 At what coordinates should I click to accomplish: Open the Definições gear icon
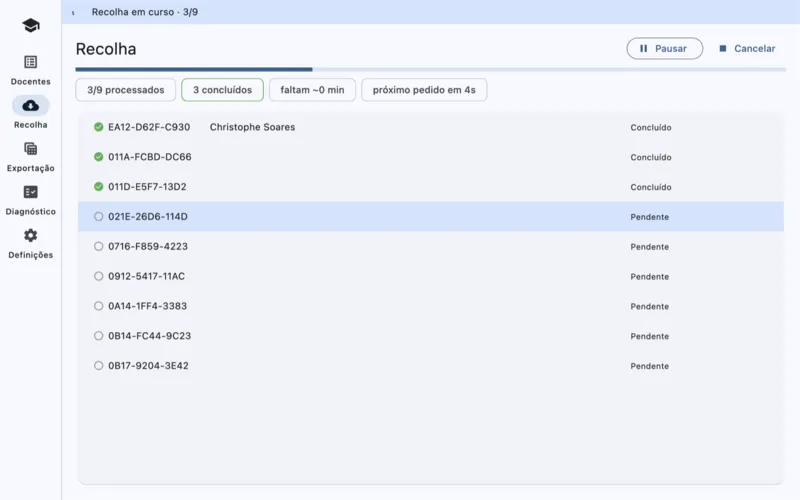click(x=31, y=235)
